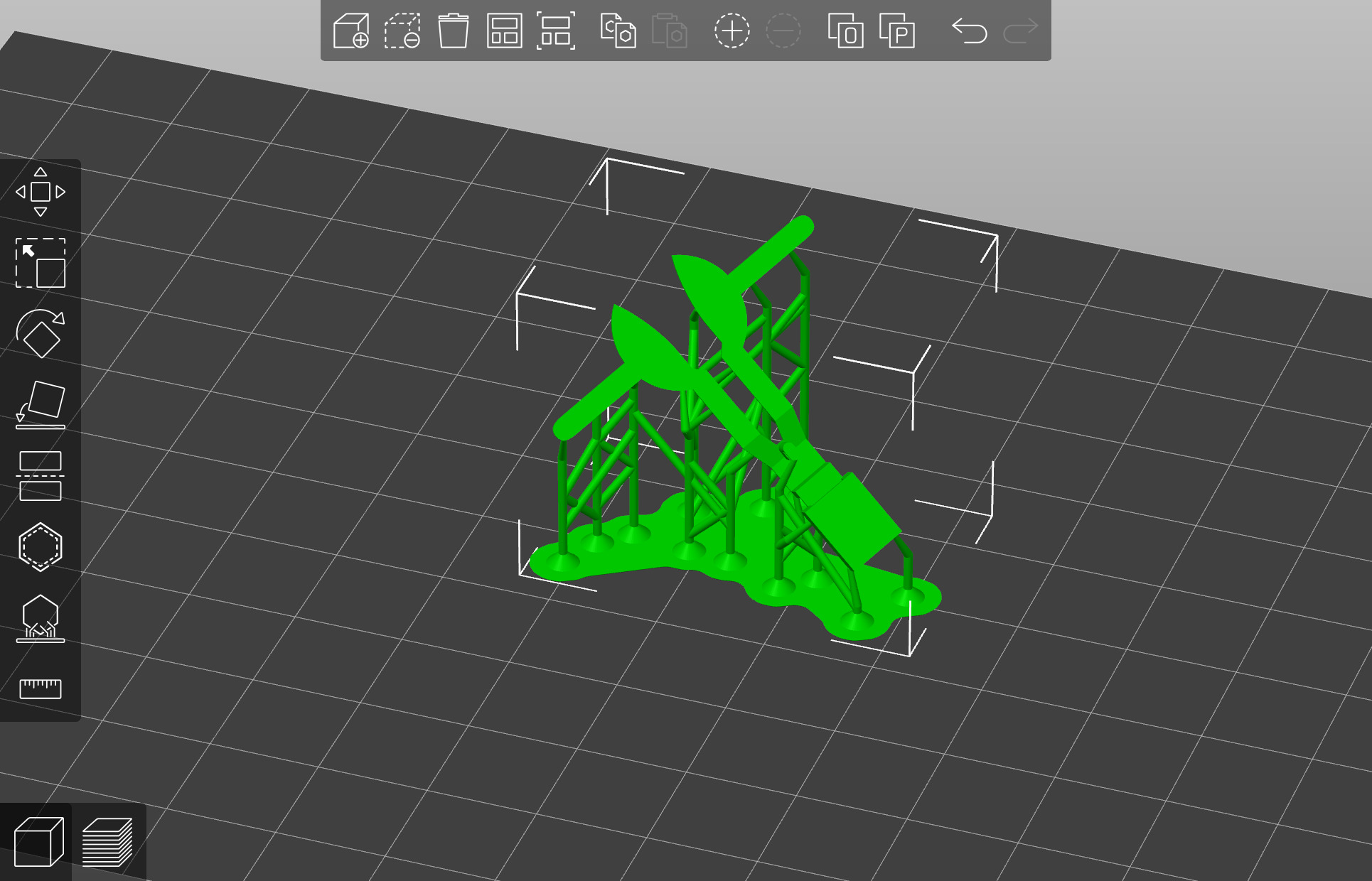The image size is (1372, 881).
Task: Click the Fill bed with instances icon
Action: point(555,31)
